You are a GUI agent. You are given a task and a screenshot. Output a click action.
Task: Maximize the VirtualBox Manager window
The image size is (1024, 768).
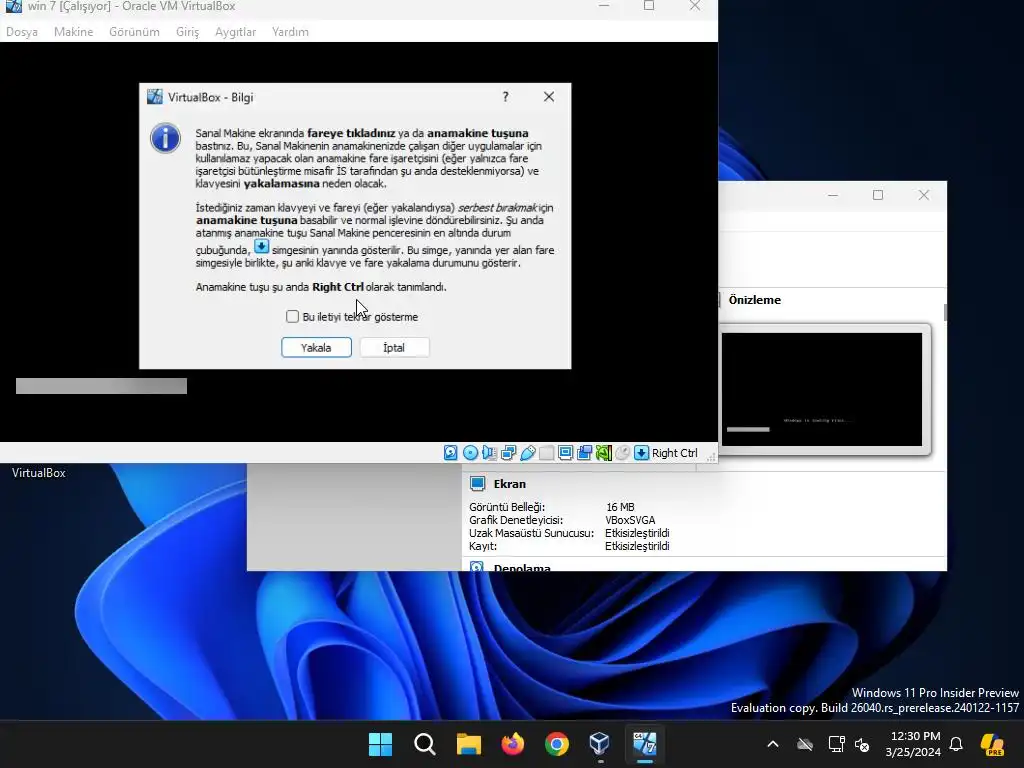(878, 195)
